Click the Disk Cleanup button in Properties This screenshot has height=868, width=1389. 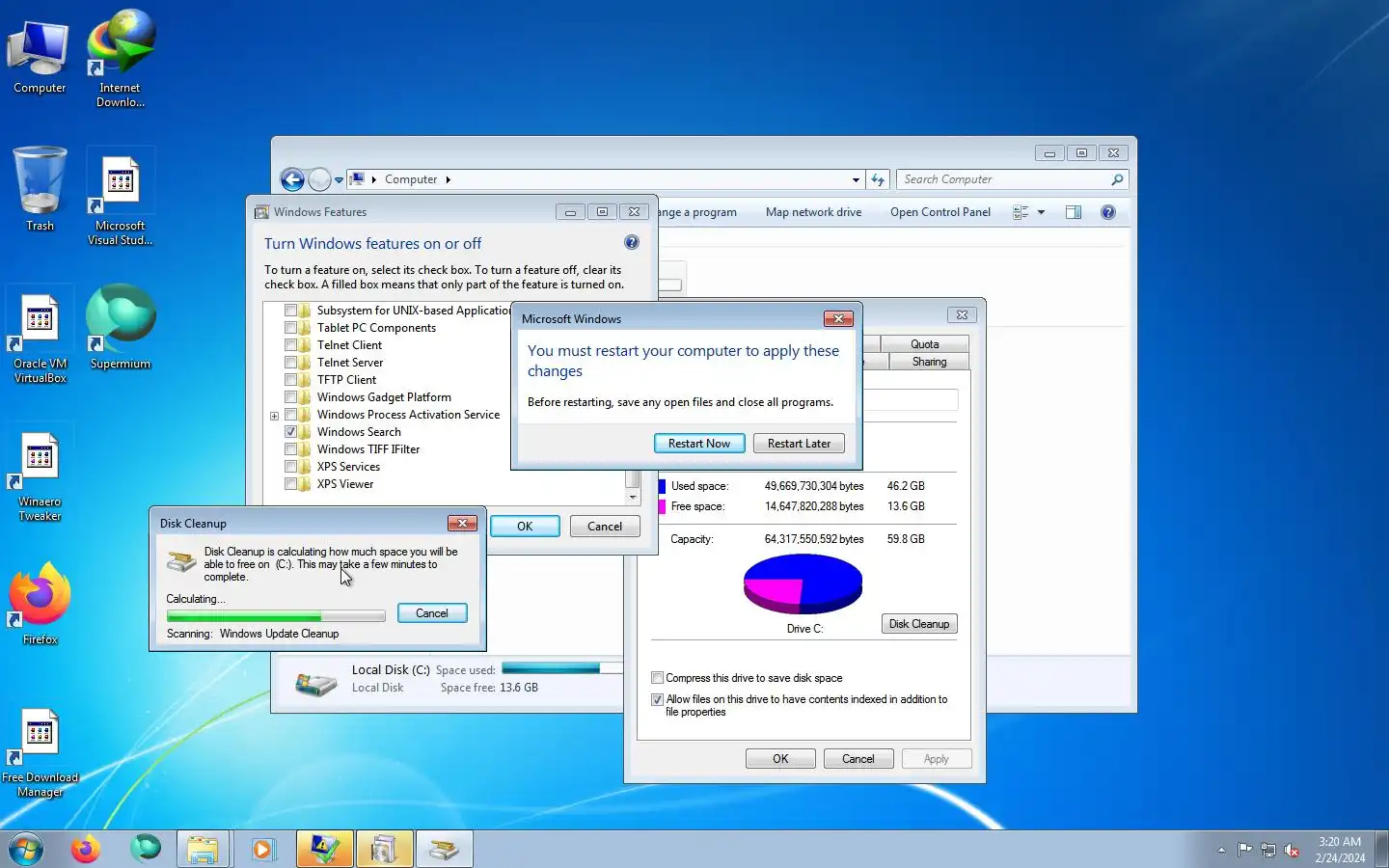click(919, 624)
